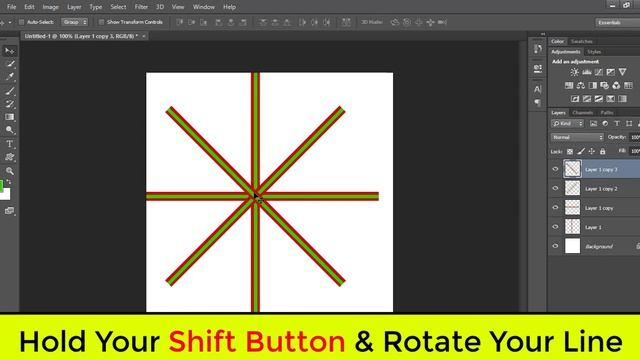Open the Auto-Select Group dropdown
Viewport: 640px width, 360px height.
point(75,22)
